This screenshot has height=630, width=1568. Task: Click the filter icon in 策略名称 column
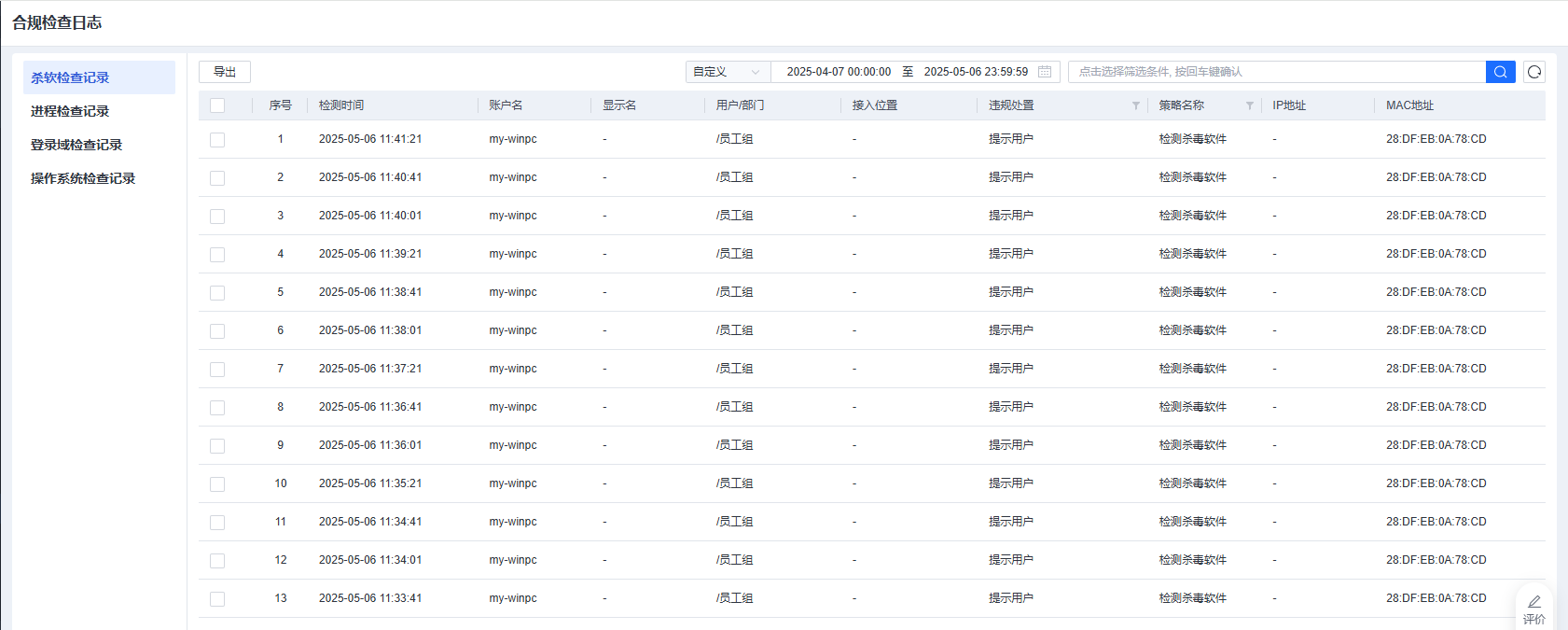coord(1249,105)
